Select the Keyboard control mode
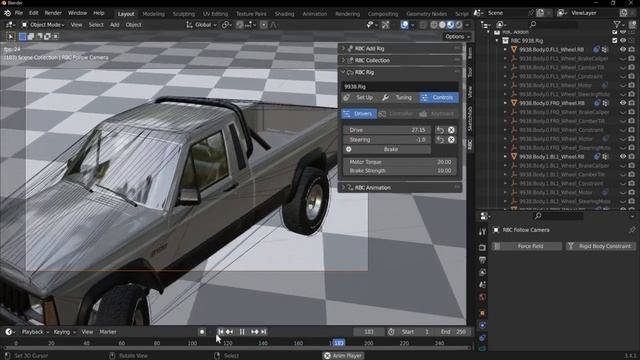Image resolution: width=640 pixels, height=360 pixels. pos(438,114)
